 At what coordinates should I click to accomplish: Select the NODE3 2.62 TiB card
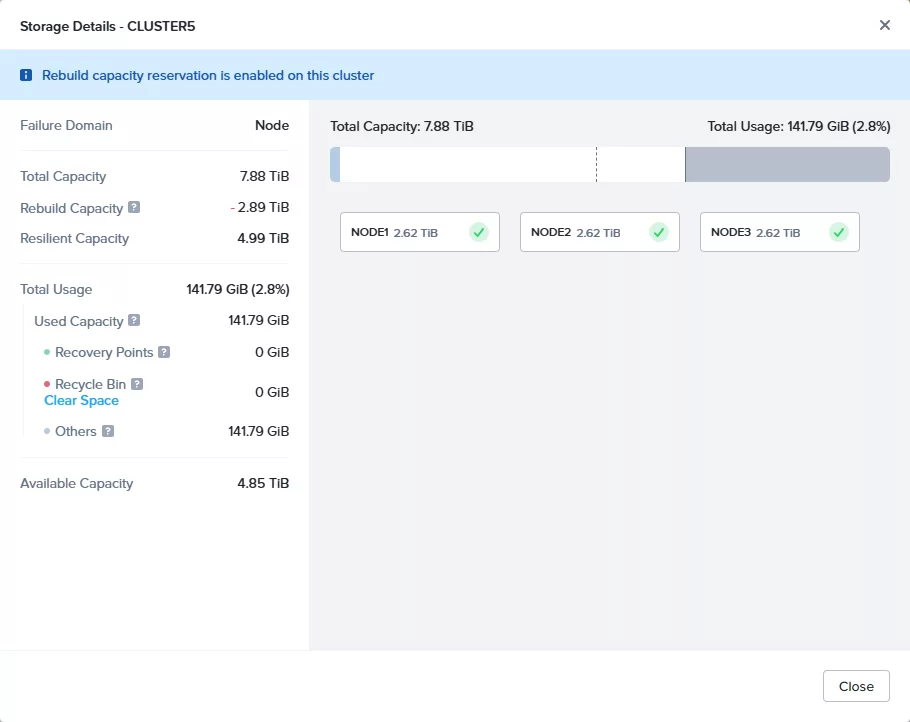(779, 232)
